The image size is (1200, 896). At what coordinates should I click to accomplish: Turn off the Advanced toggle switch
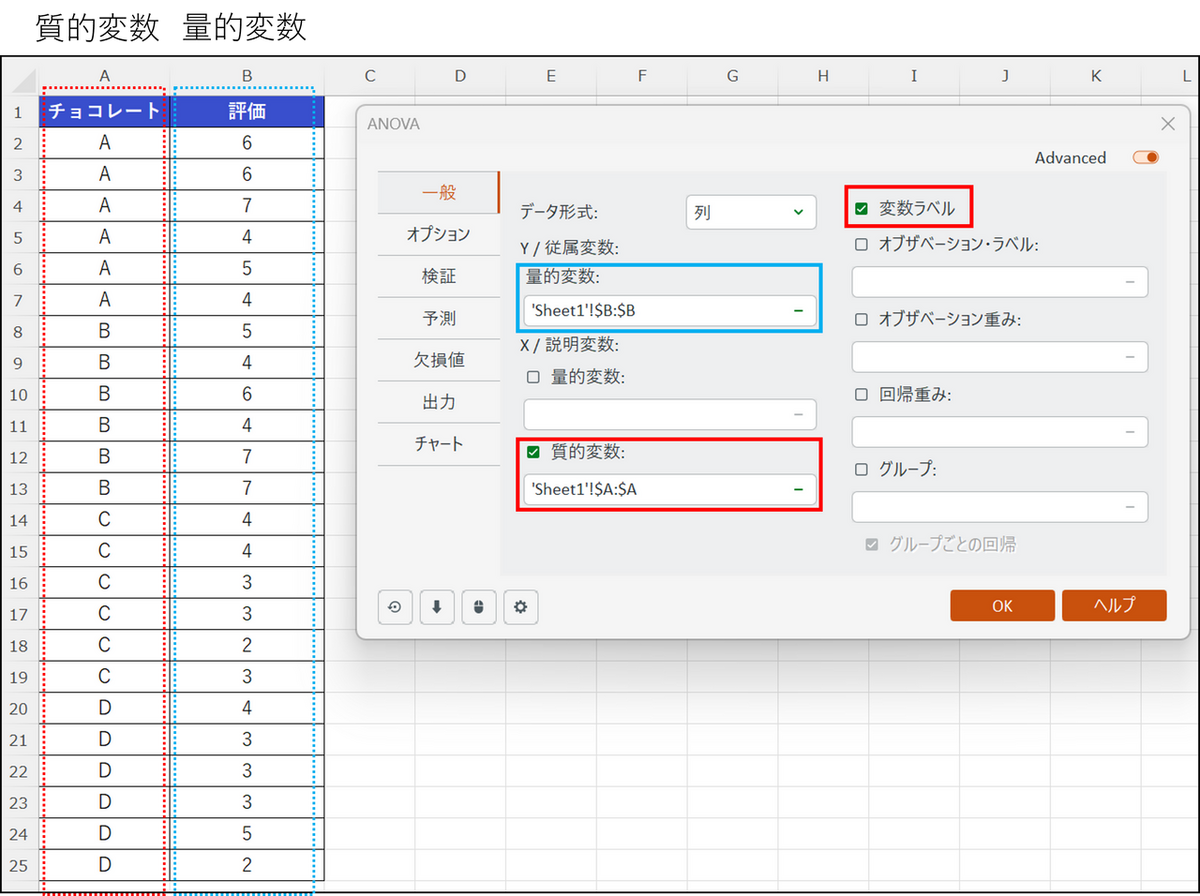[1145, 158]
